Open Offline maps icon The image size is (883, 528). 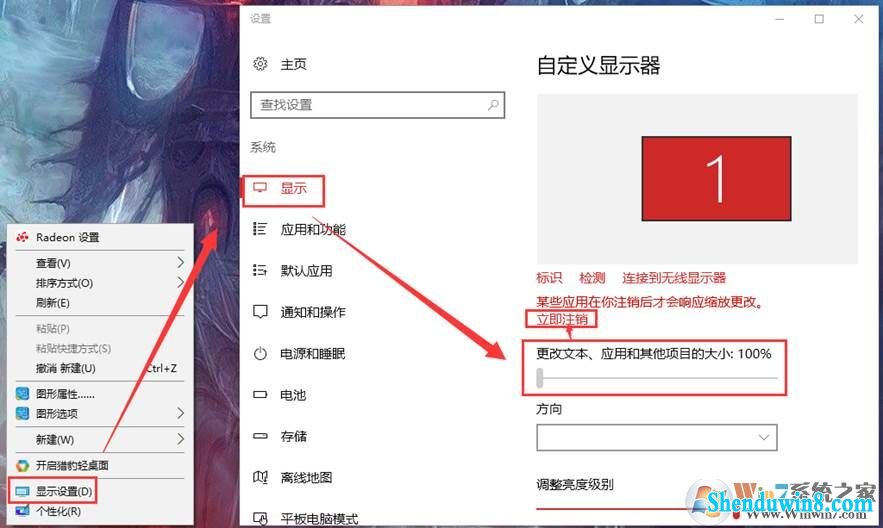(x=260, y=477)
